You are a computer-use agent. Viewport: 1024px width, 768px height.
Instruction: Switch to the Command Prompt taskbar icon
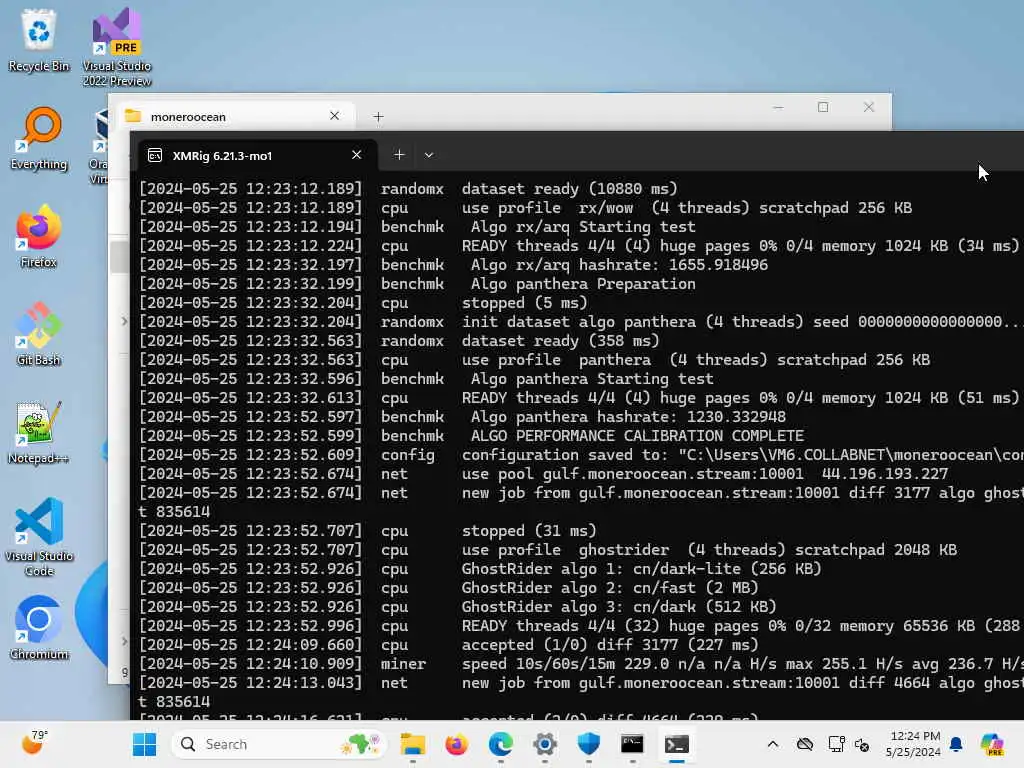click(x=632, y=744)
